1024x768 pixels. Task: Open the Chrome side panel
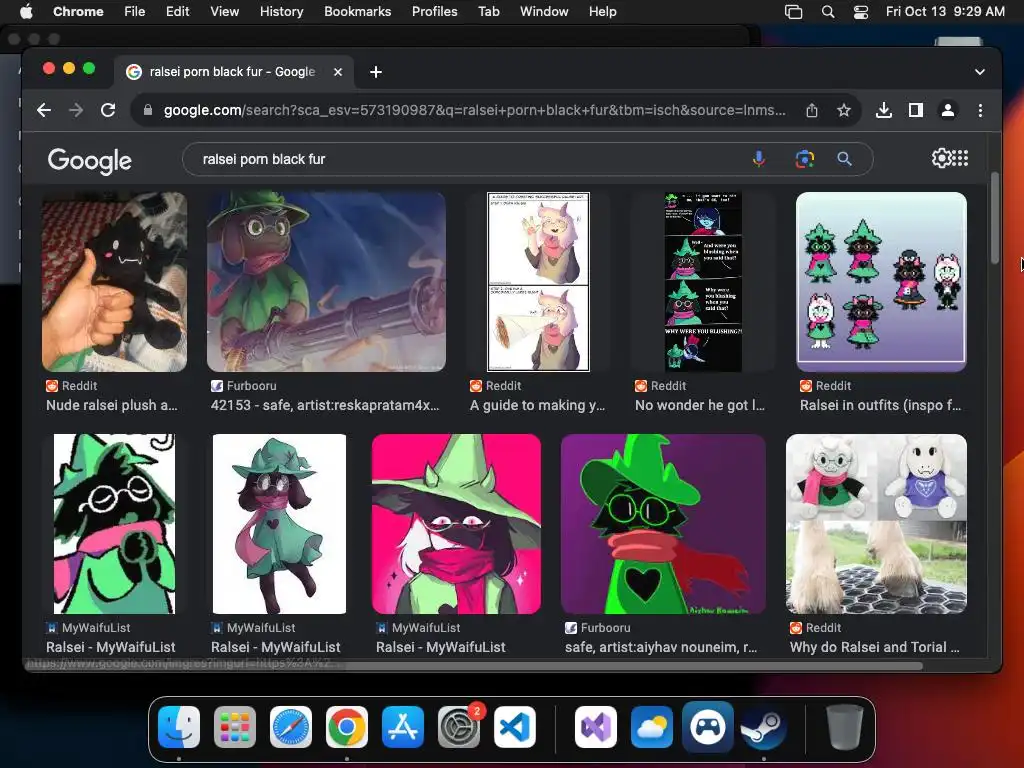tap(916, 110)
